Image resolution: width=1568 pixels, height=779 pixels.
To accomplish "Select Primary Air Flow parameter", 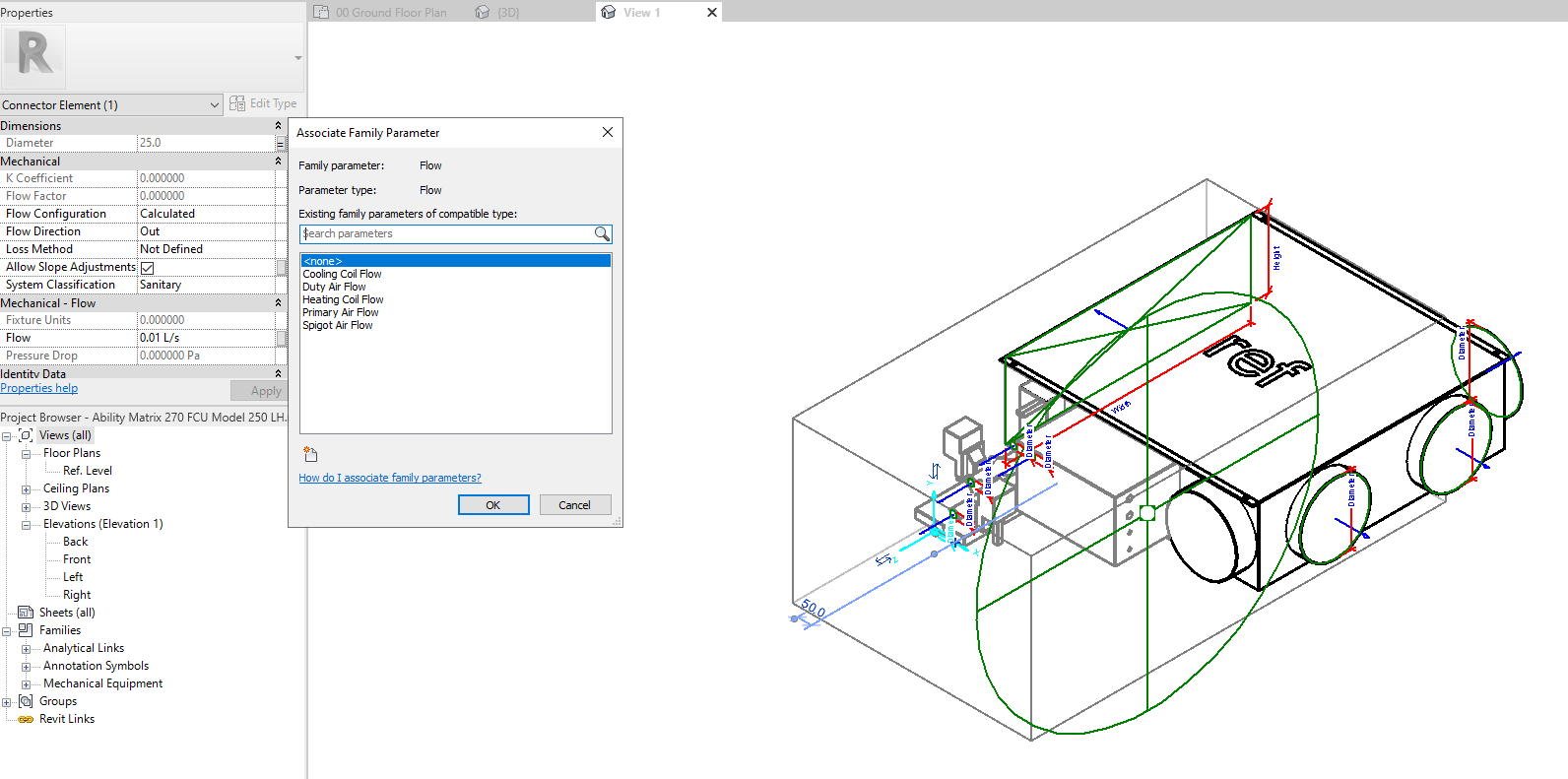I will pyautogui.click(x=340, y=312).
